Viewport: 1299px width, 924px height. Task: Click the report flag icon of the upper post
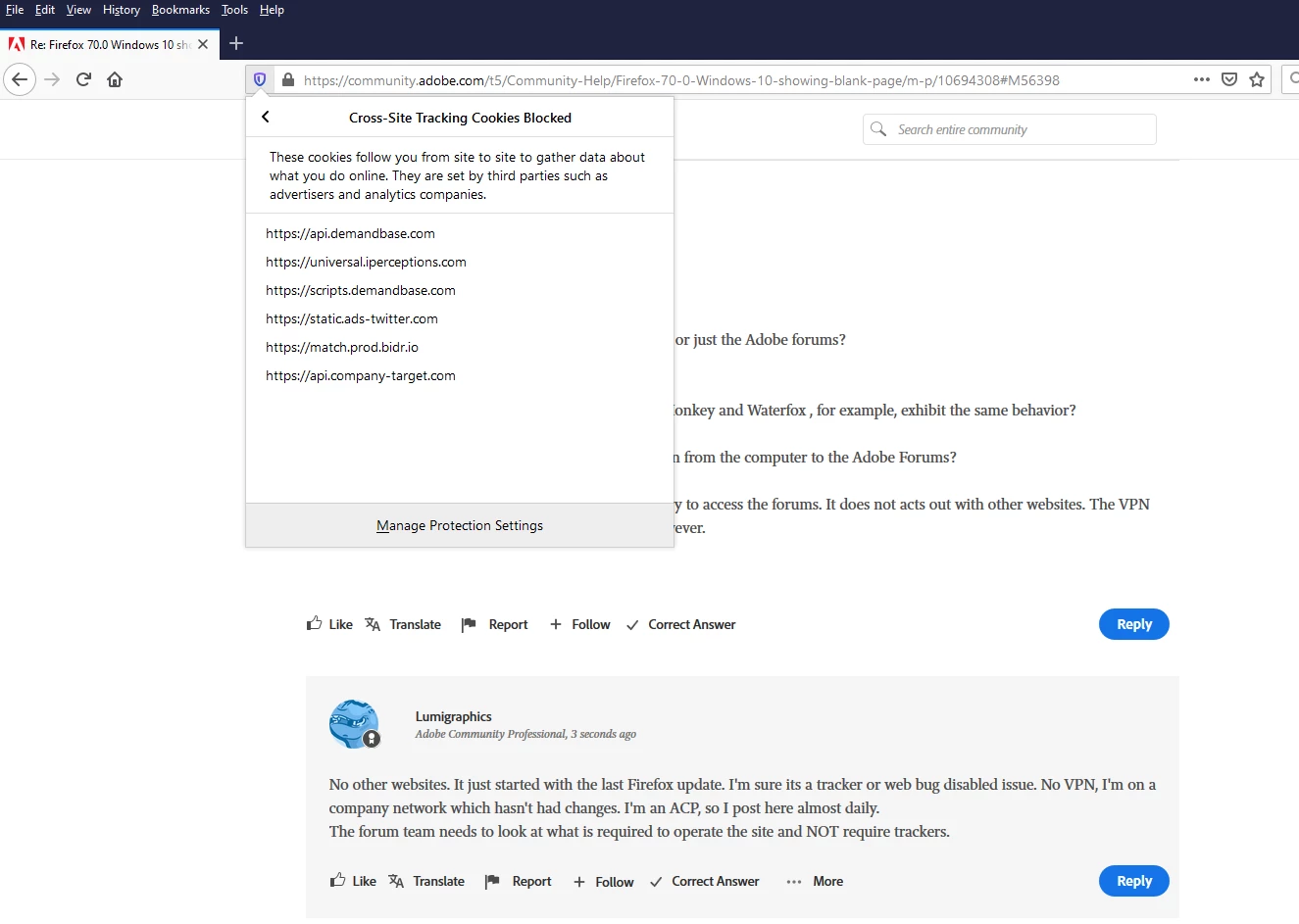coord(469,625)
